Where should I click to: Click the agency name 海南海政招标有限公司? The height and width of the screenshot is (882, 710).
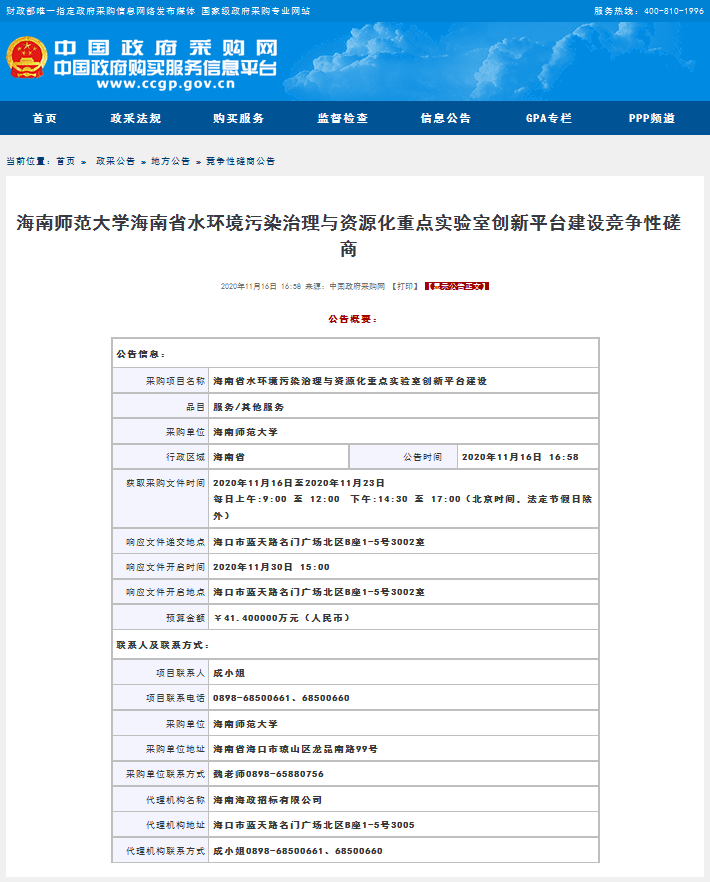click(267, 800)
